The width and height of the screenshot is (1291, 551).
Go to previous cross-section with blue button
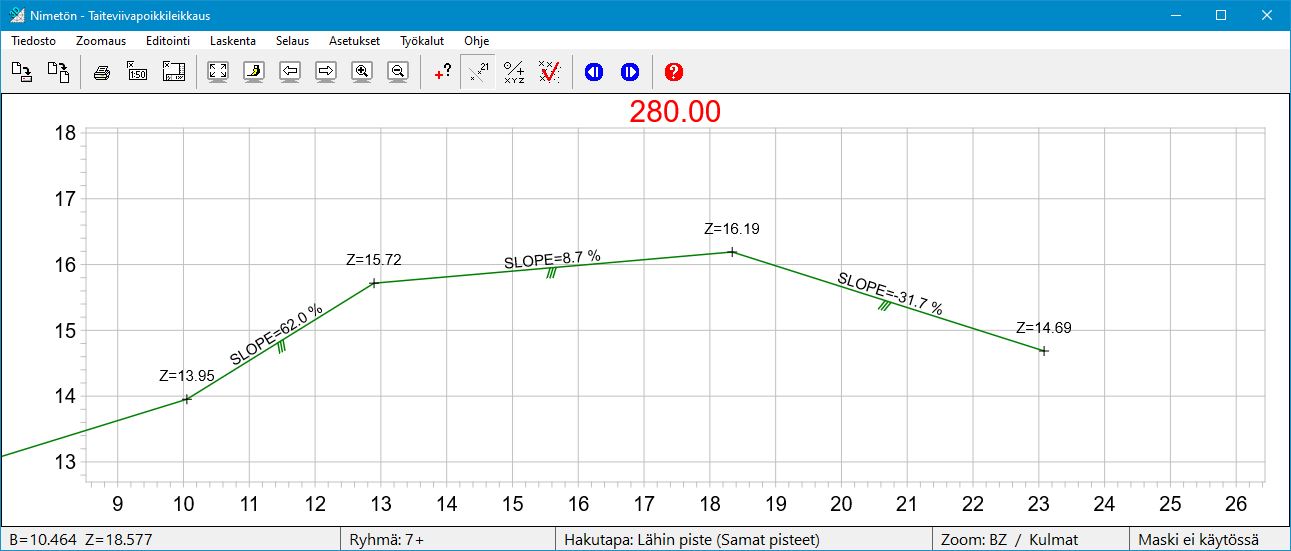(x=594, y=72)
